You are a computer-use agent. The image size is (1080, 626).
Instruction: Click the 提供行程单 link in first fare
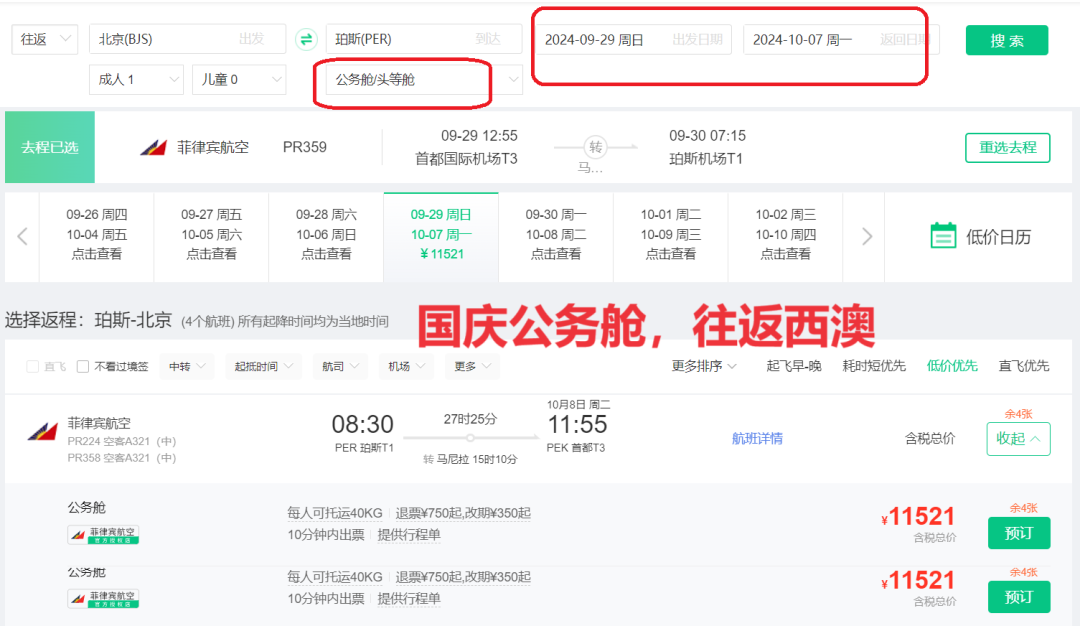coord(409,534)
